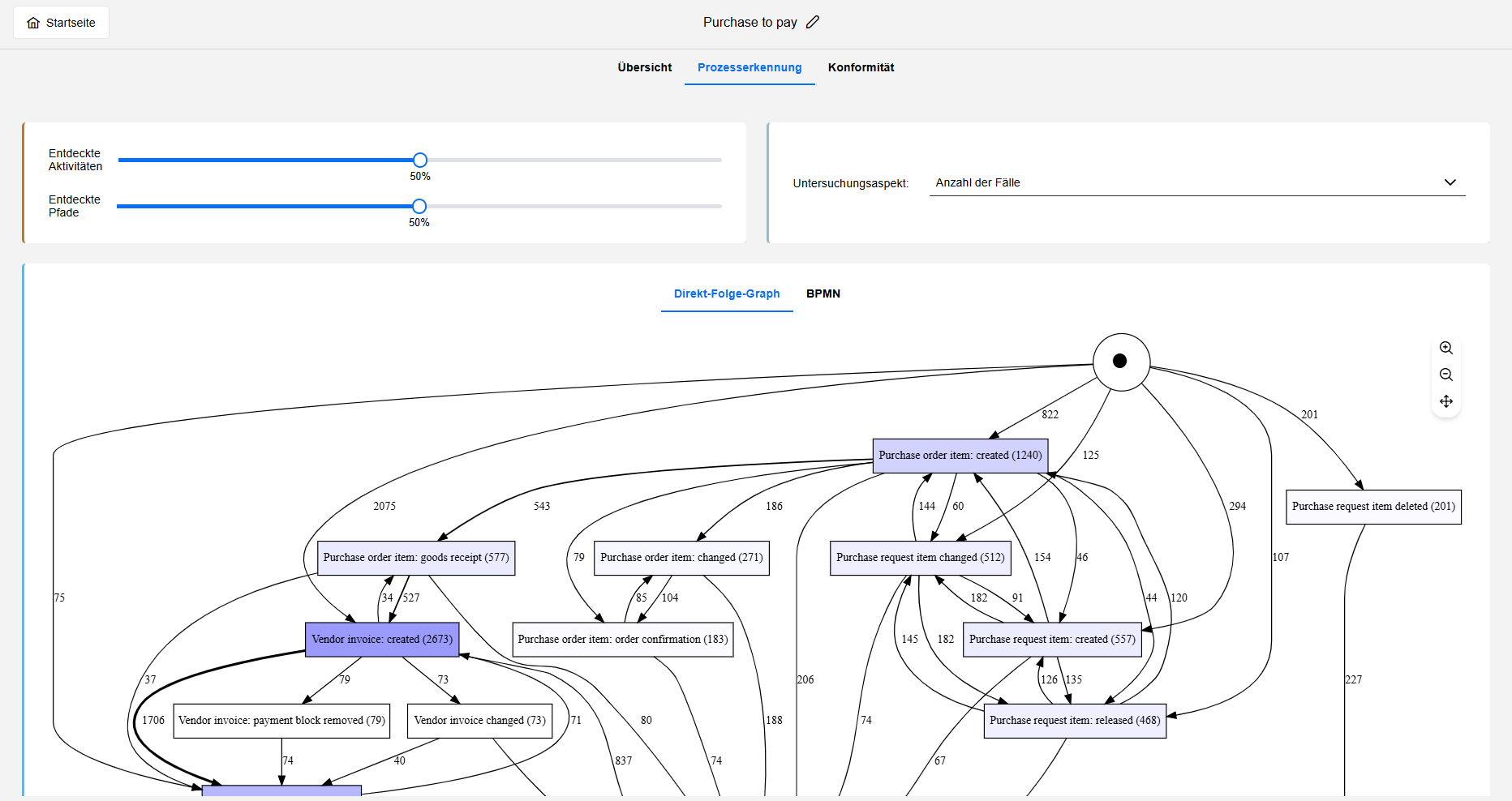Switch to the BPMN view tab

click(x=823, y=293)
